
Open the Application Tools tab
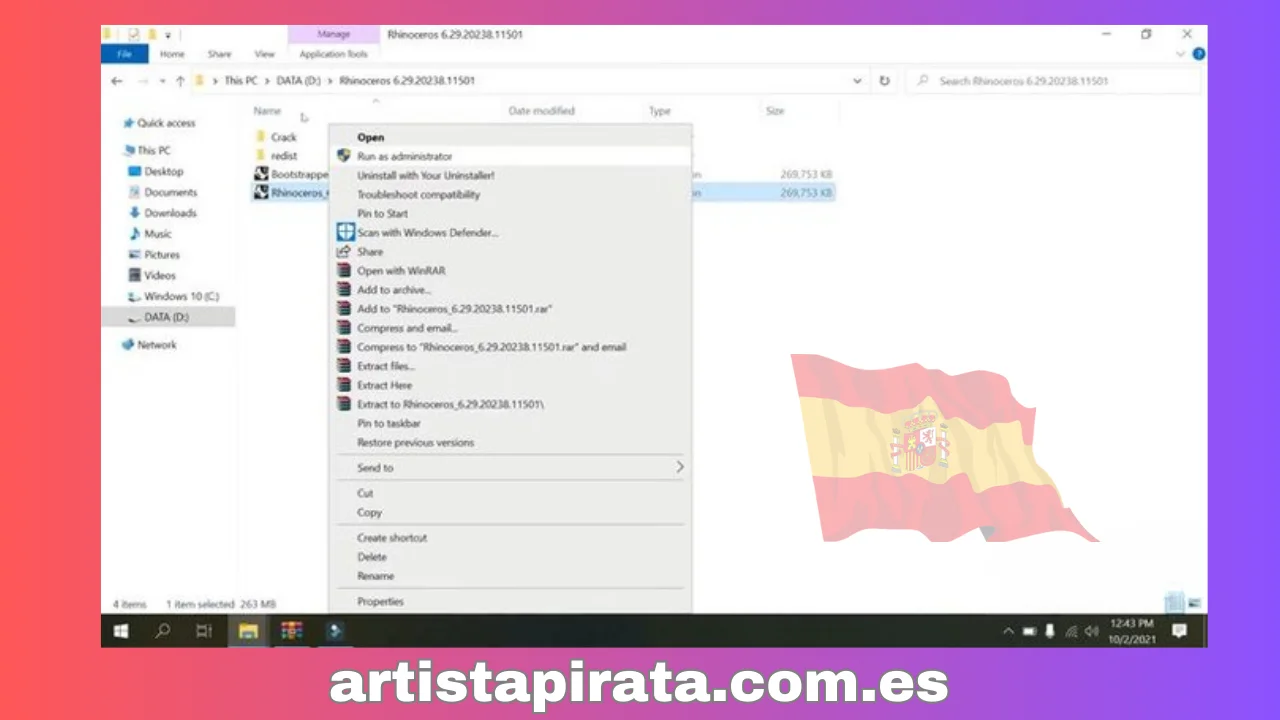pos(333,54)
